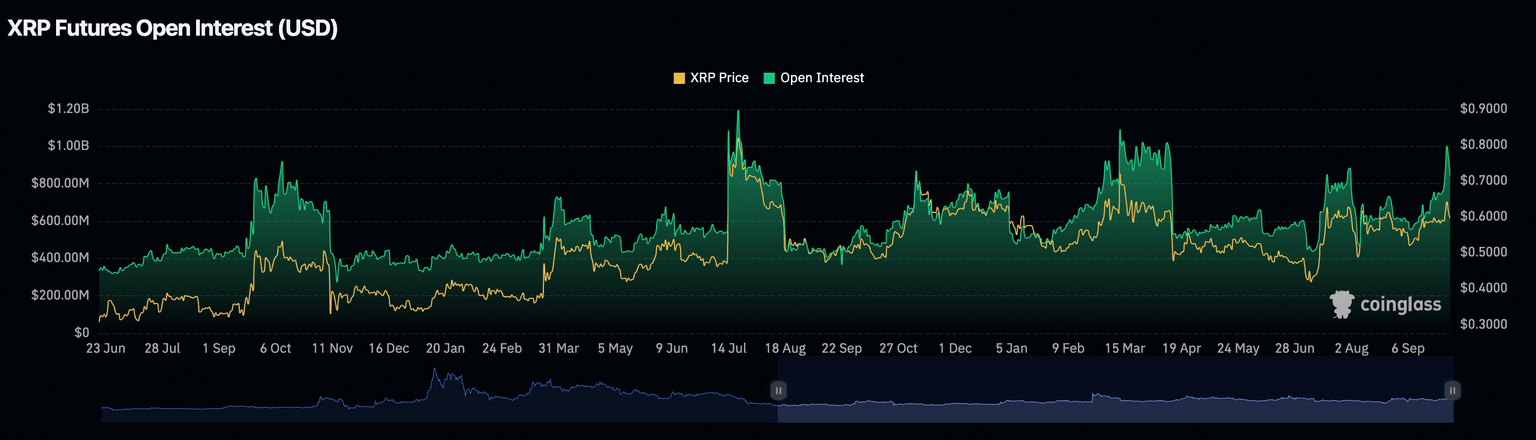Click the tallest peak in the navigator minimap
Image resolution: width=1536 pixels, height=440 pixels.
435,372
